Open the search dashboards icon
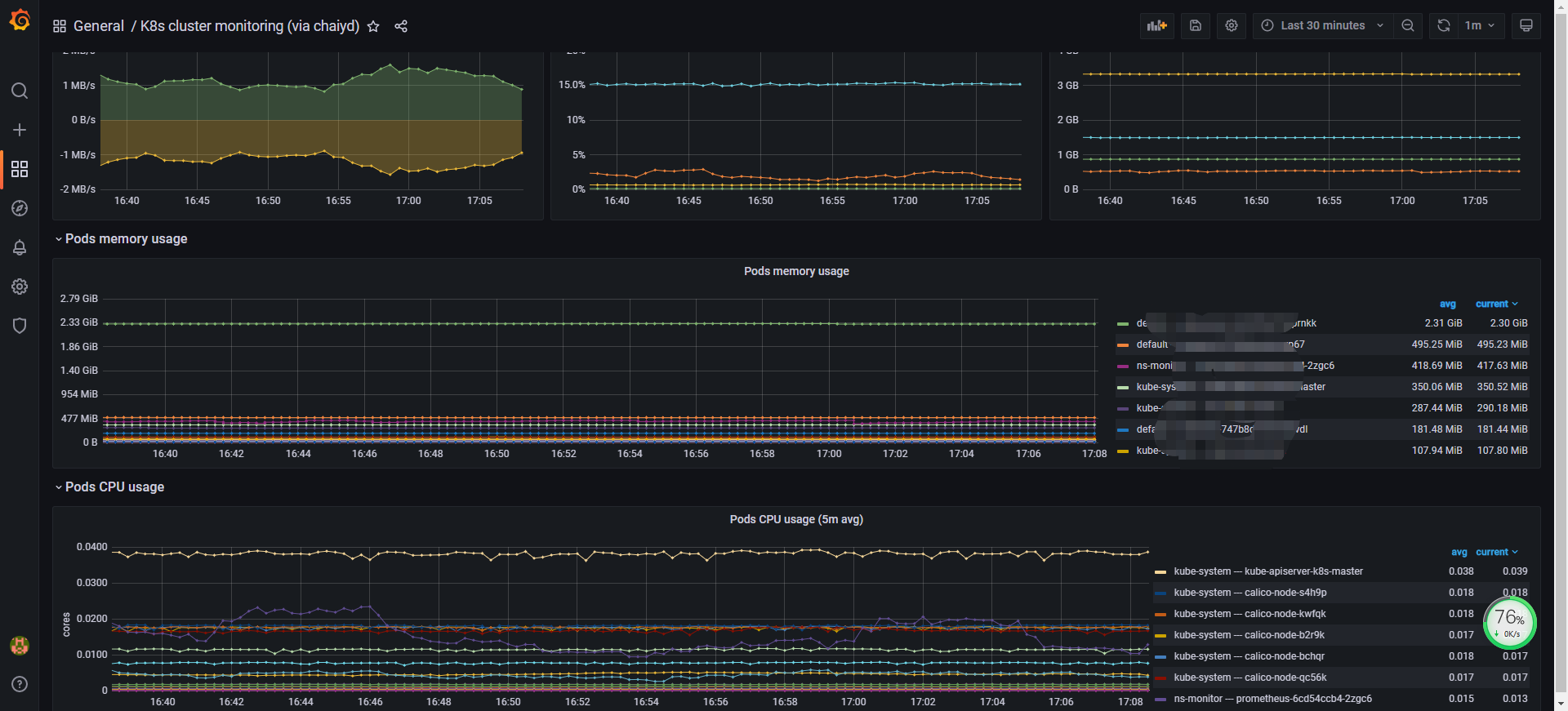The image size is (1568, 711). coord(20,91)
